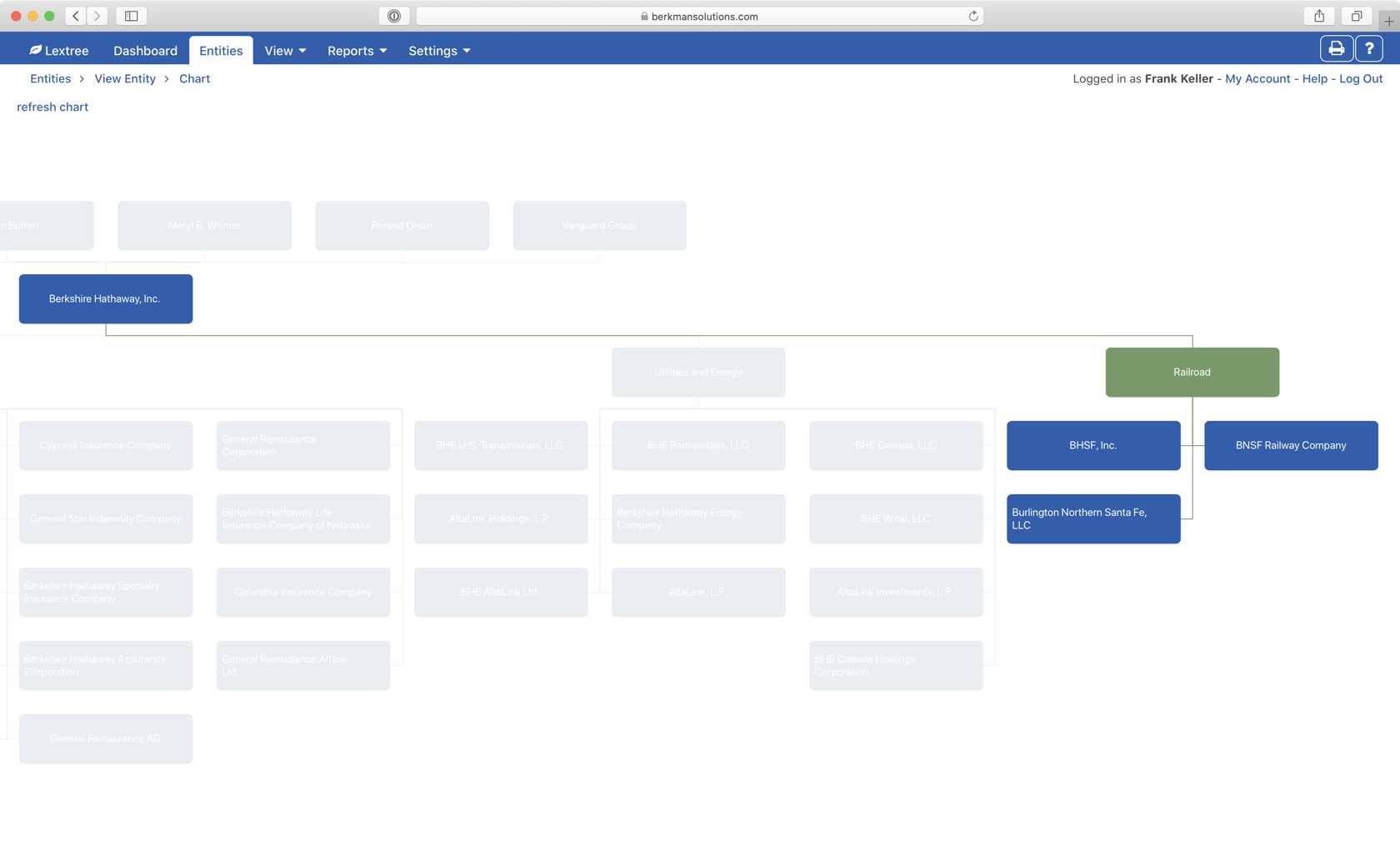Viewport: 1400px width, 856px height.
Task: Click the Chart breadcrumb link
Action: [x=194, y=78]
